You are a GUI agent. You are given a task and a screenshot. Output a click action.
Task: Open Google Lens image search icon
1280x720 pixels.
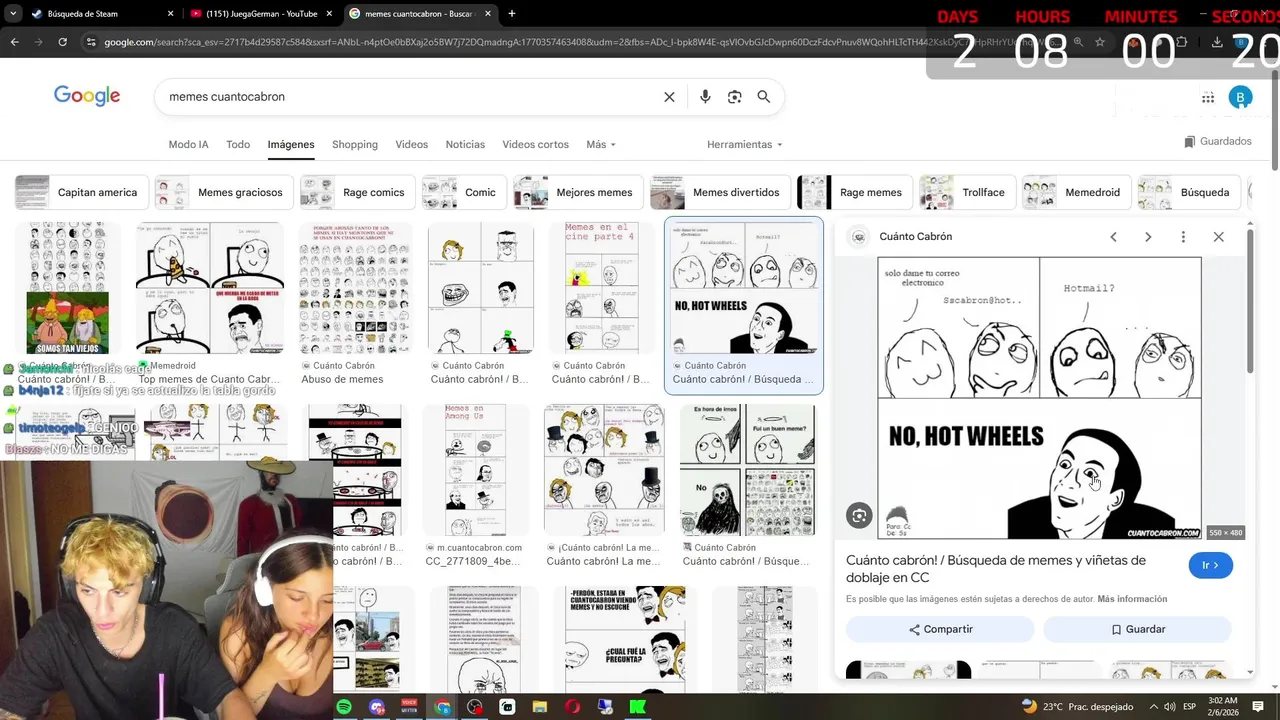tap(734, 97)
